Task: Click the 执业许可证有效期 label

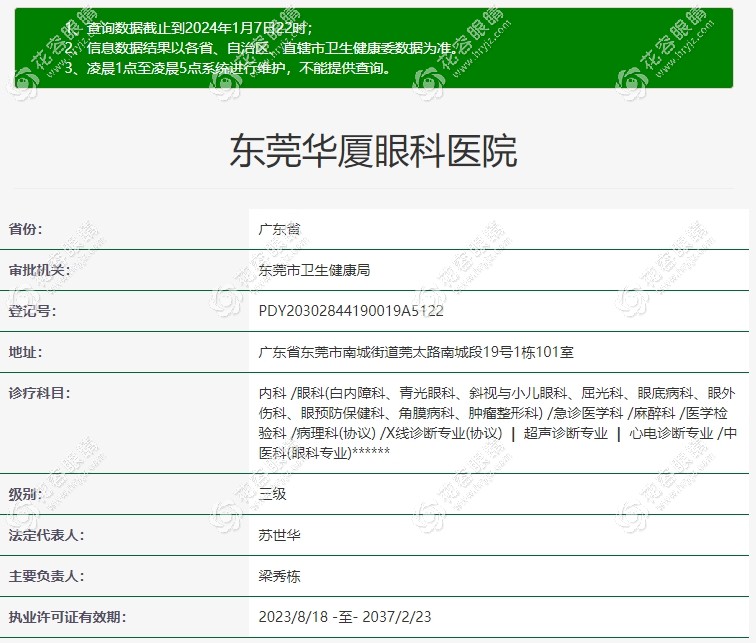Action: point(68,617)
